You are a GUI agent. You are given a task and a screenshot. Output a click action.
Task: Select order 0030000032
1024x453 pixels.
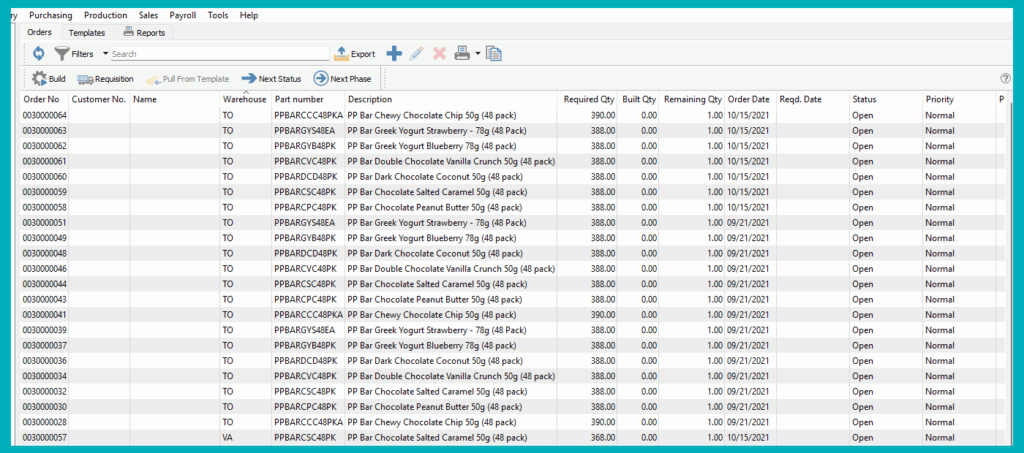[512, 392]
